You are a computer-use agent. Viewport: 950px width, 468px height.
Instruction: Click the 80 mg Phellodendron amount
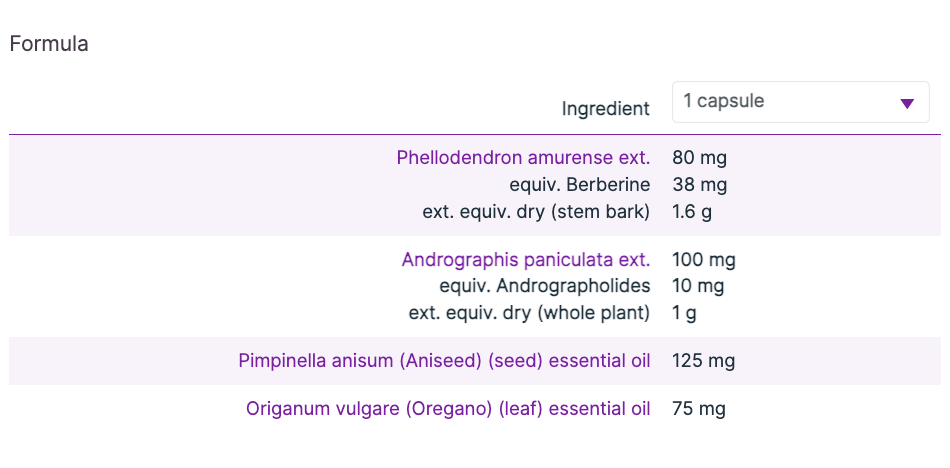tap(700, 158)
